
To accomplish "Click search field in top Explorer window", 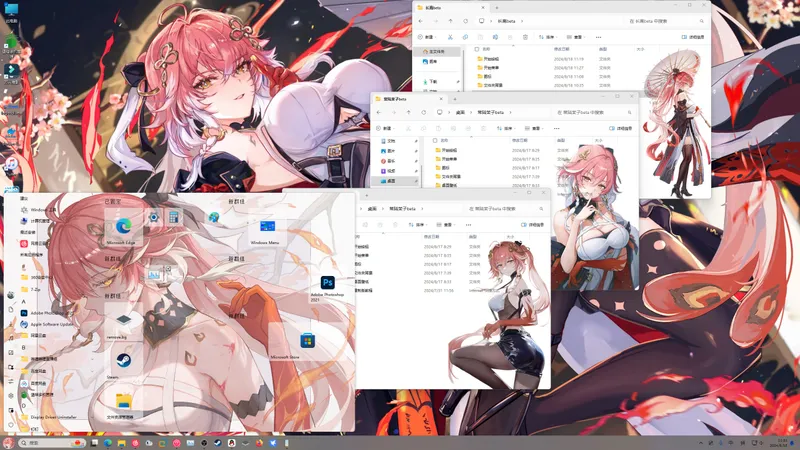I will tap(666, 21).
